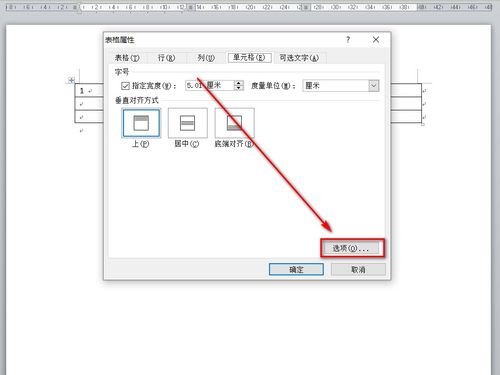
Task: Switch to the Table tab
Action: pos(127,58)
